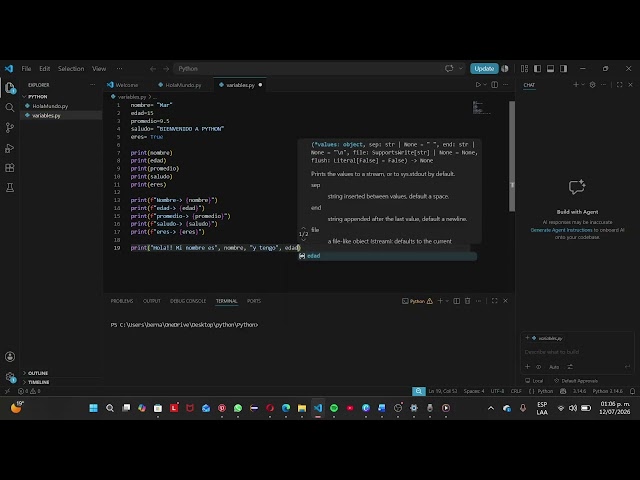The image size is (640, 480).
Task: Open Run and Debug view
Action: coord(10,148)
